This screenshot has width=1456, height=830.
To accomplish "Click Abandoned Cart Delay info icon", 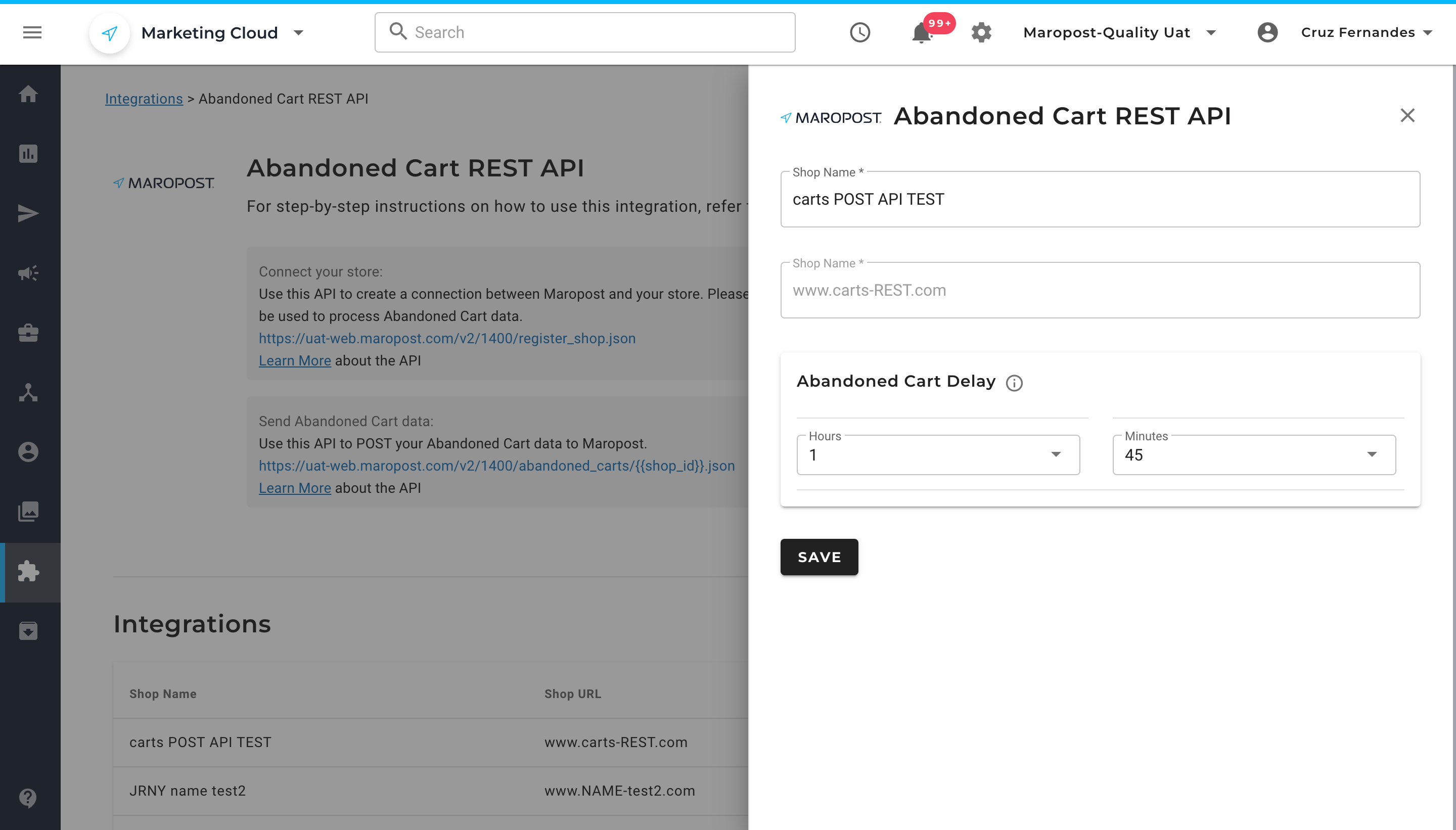I will click(1014, 383).
